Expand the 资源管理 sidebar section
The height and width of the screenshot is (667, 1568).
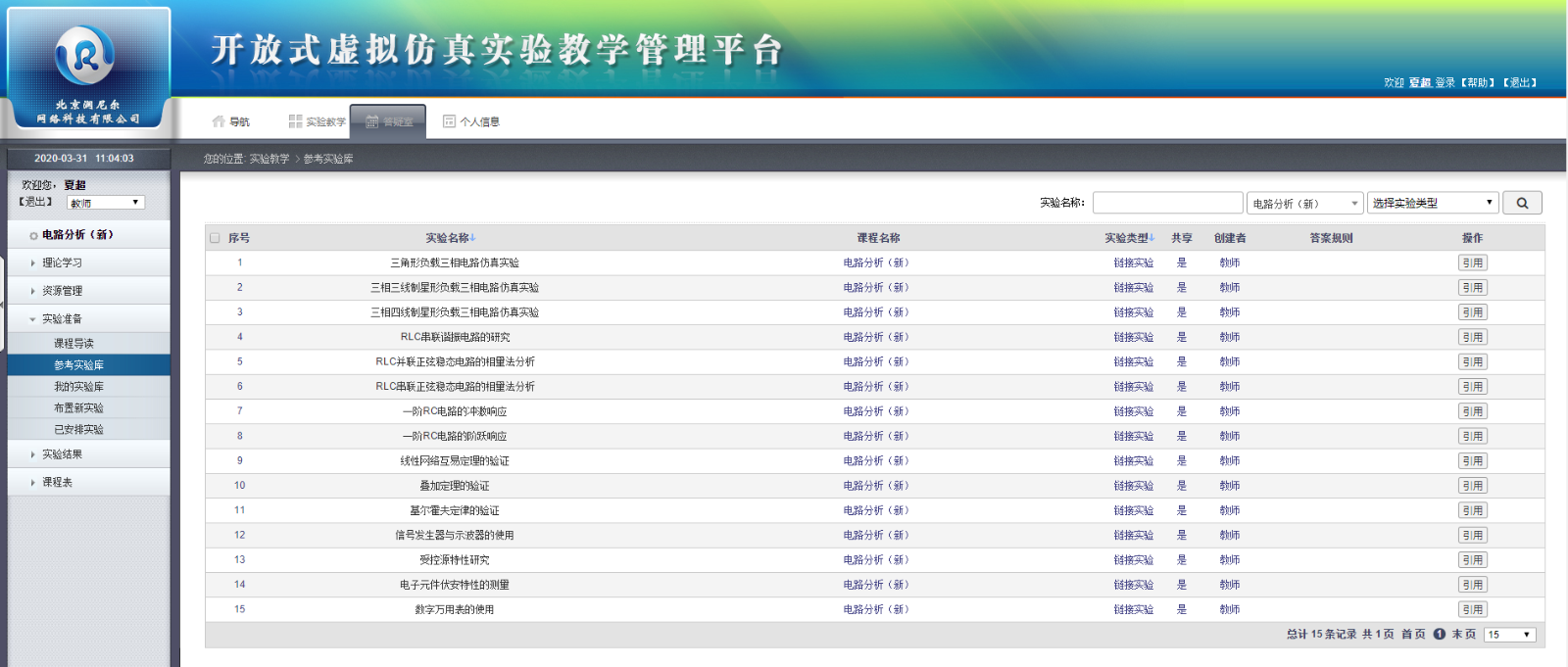[x=62, y=291]
